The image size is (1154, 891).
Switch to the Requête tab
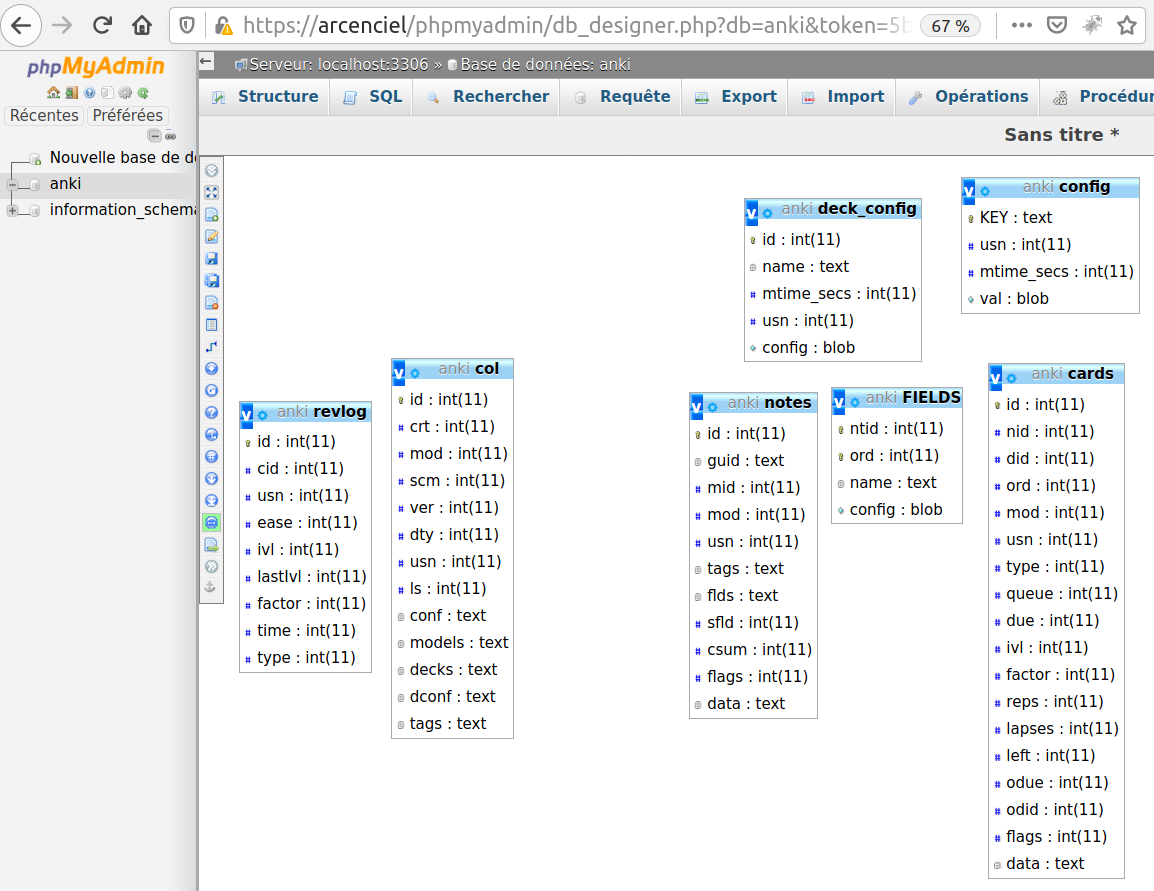(x=623, y=97)
